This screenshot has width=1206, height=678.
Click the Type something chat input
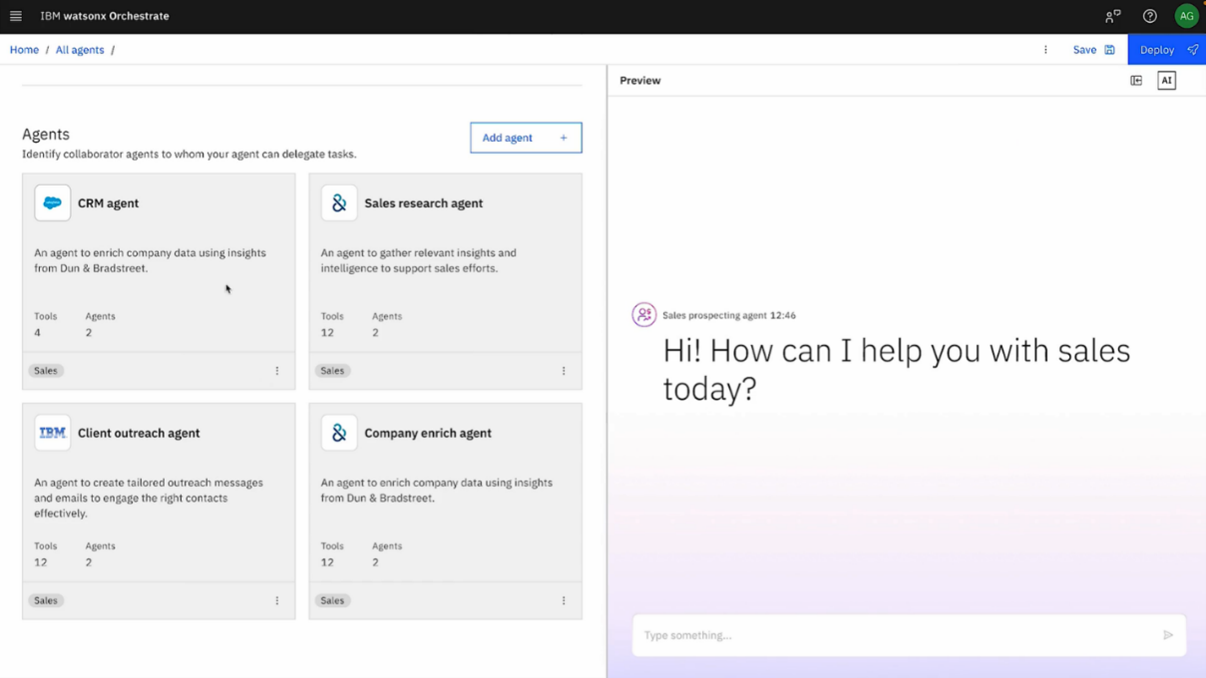(895, 635)
